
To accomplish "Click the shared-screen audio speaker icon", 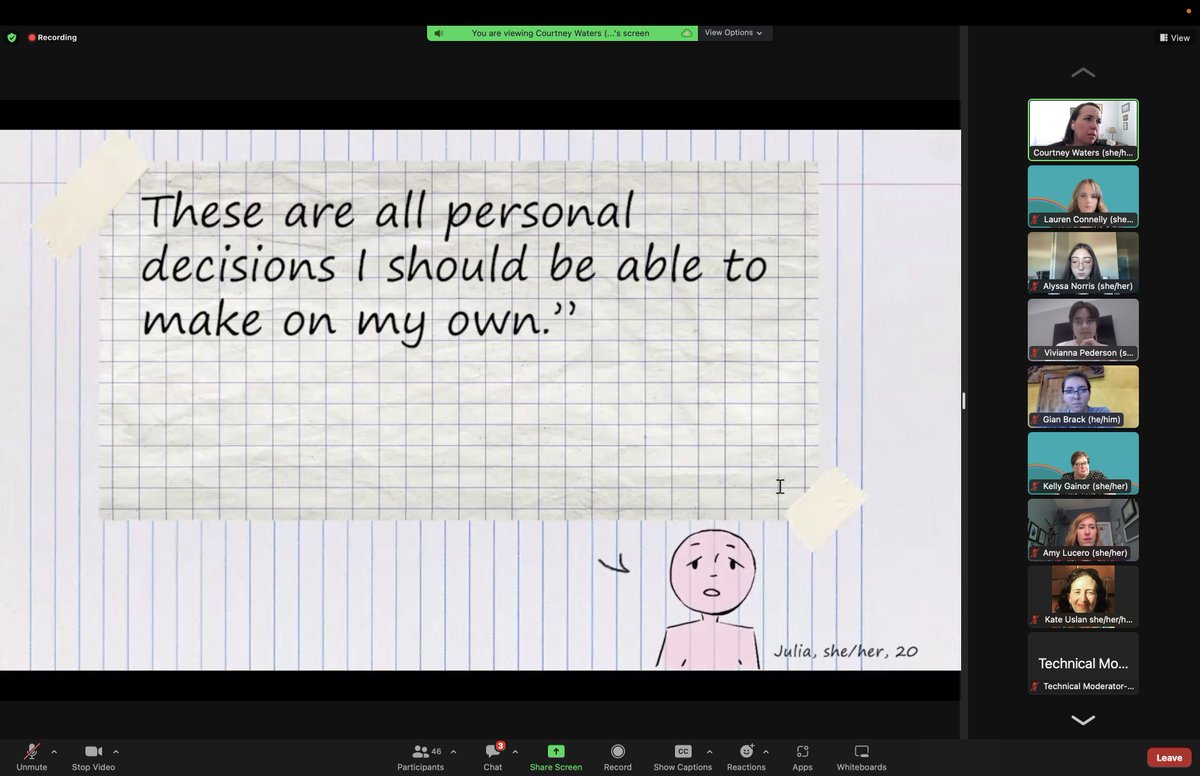I will [x=439, y=33].
